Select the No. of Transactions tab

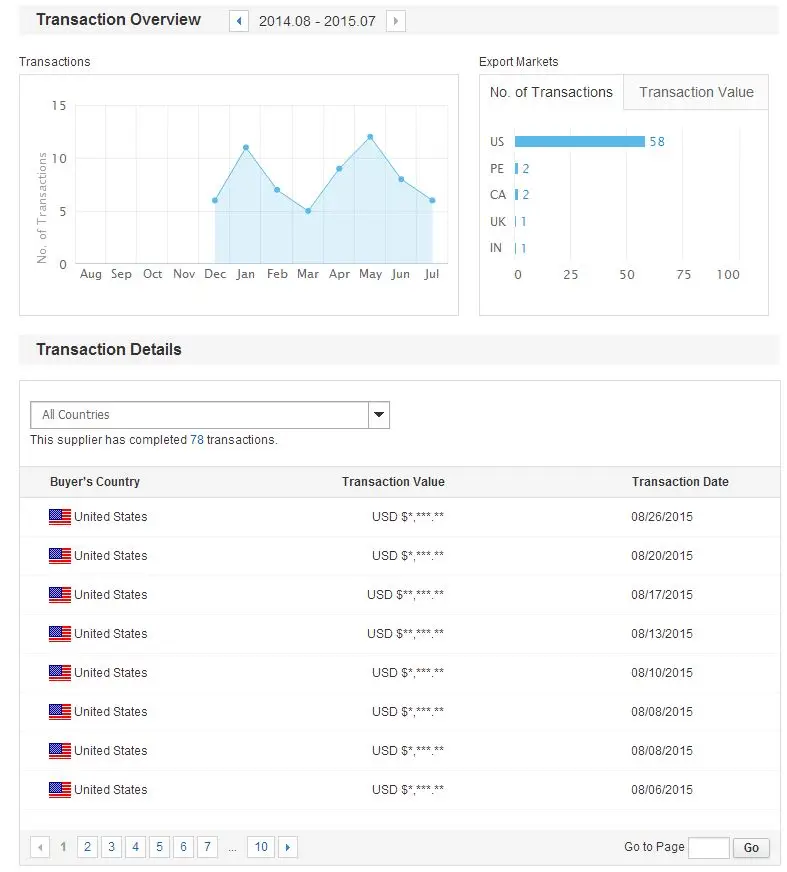(551, 92)
